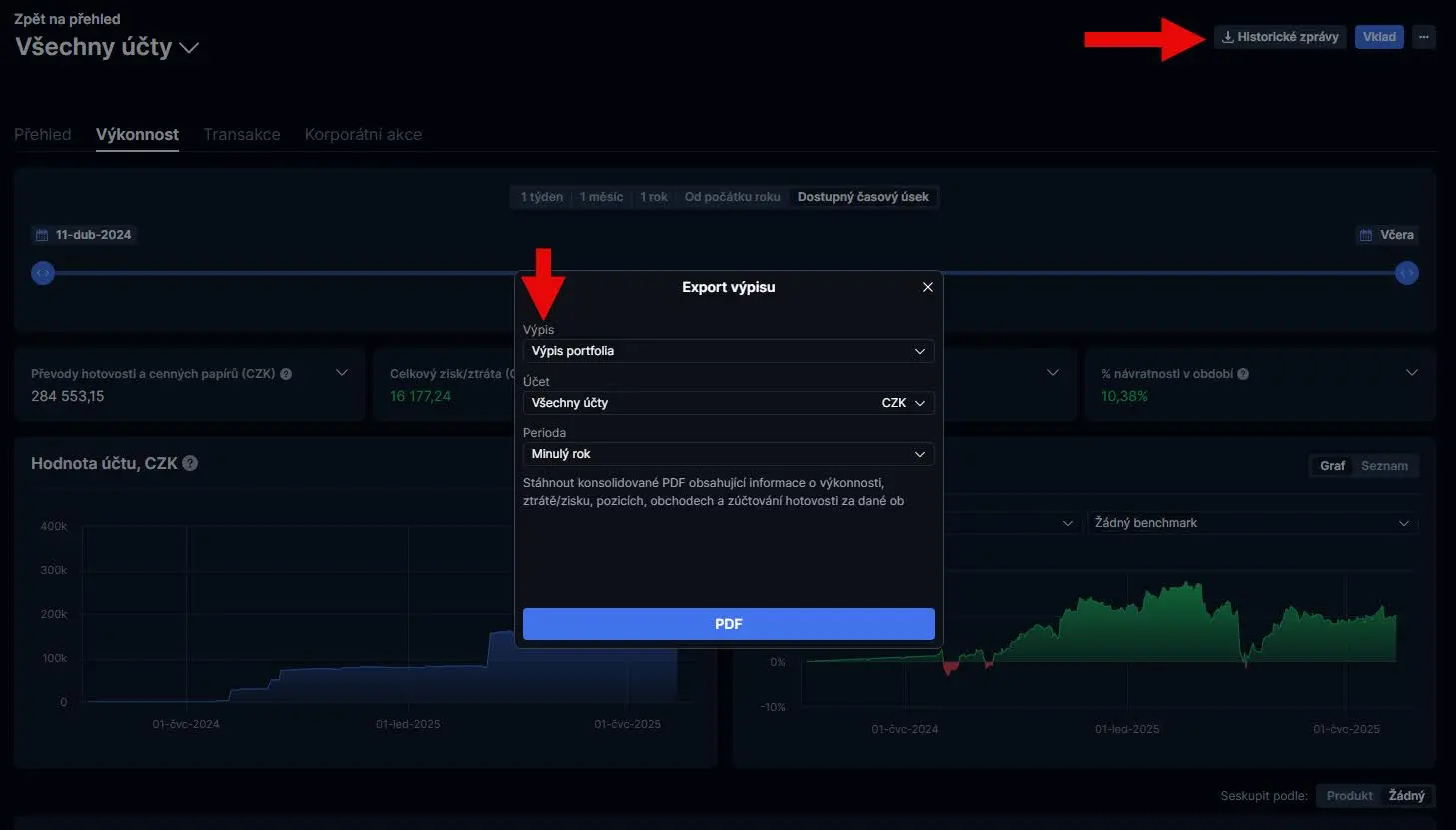Screen dimensions: 1456x830
Task: Select the 1 rok time range
Action: pyautogui.click(x=654, y=197)
